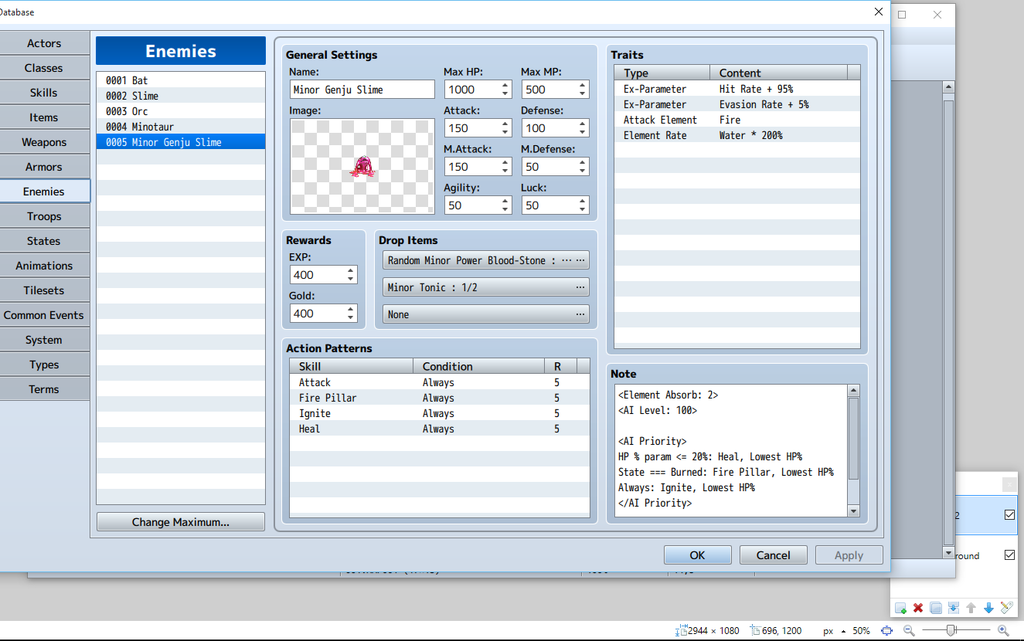Merge layer down icon
The width and height of the screenshot is (1024, 641).
pos(953,608)
